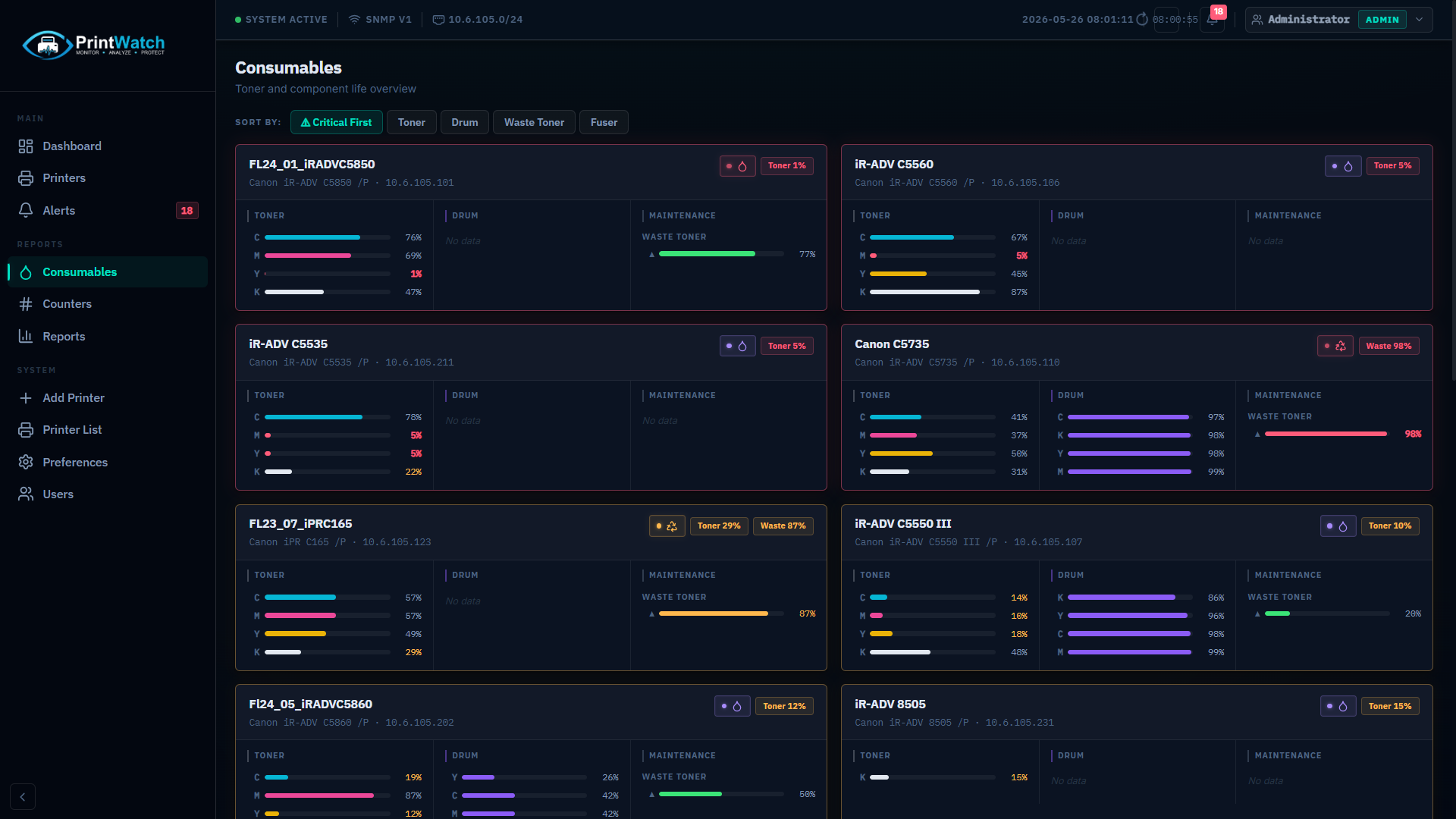
Task: Open notifications bell with 18 badge
Action: pyautogui.click(x=1212, y=20)
